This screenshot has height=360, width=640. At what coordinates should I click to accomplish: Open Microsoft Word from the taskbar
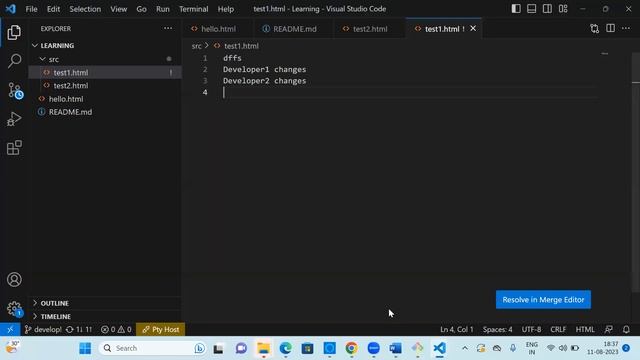(396, 348)
